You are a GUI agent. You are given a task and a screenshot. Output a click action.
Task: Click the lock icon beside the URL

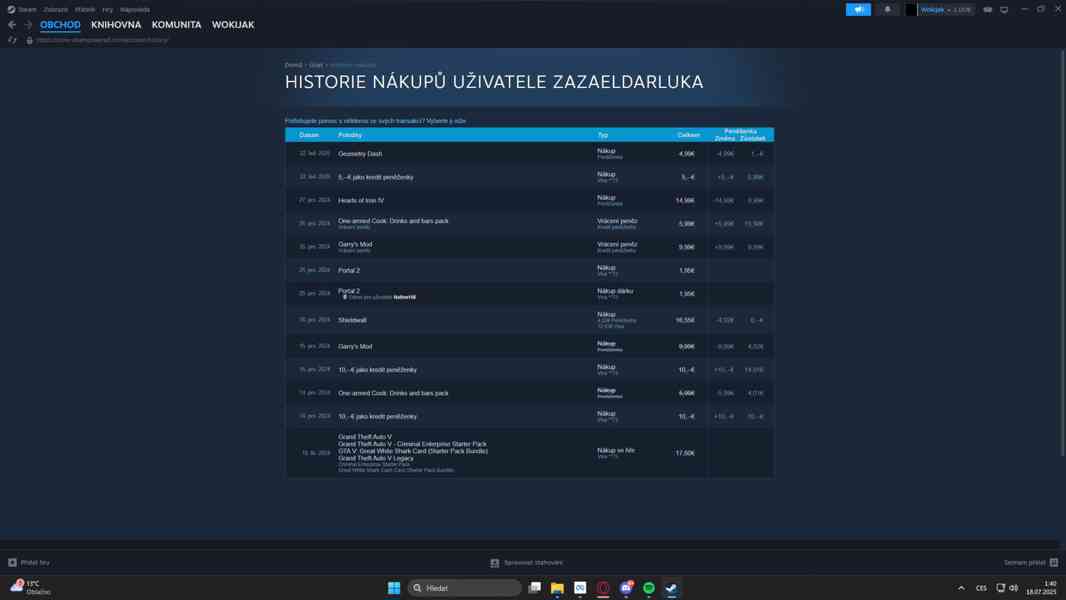(29, 40)
